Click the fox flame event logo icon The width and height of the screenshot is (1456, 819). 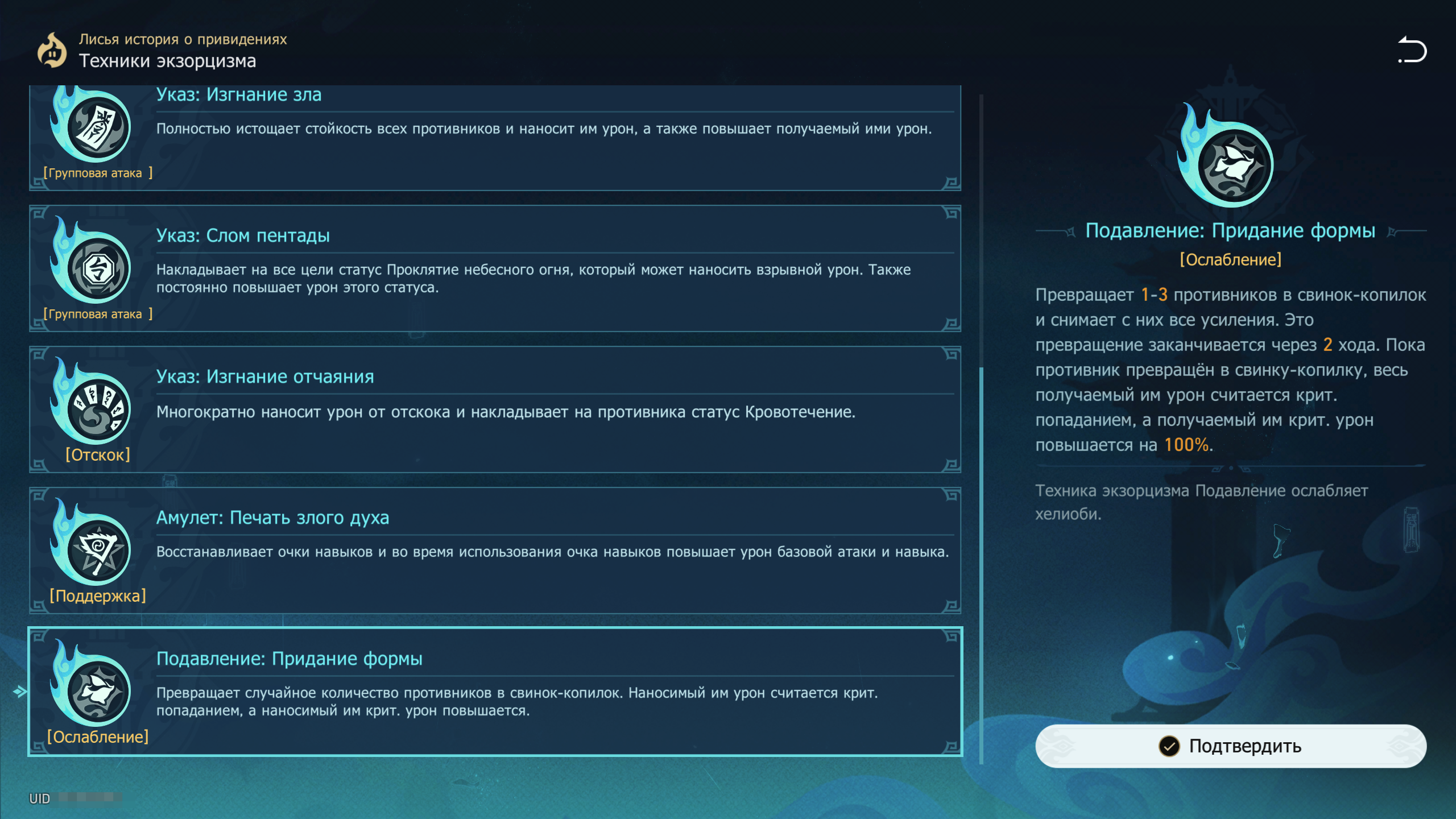pos(52,51)
